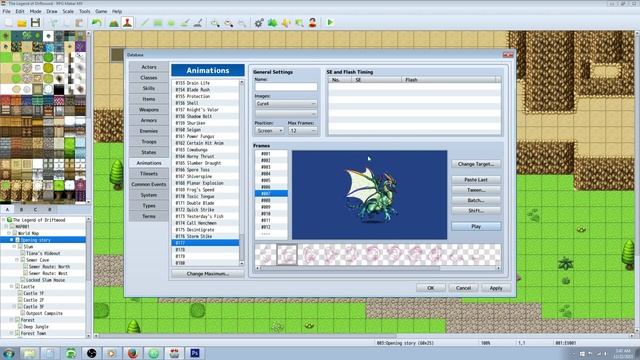Select the highlighted second cell in the animation strip
Image resolution: width=640 pixels, height=360 pixels.
tap(287, 255)
